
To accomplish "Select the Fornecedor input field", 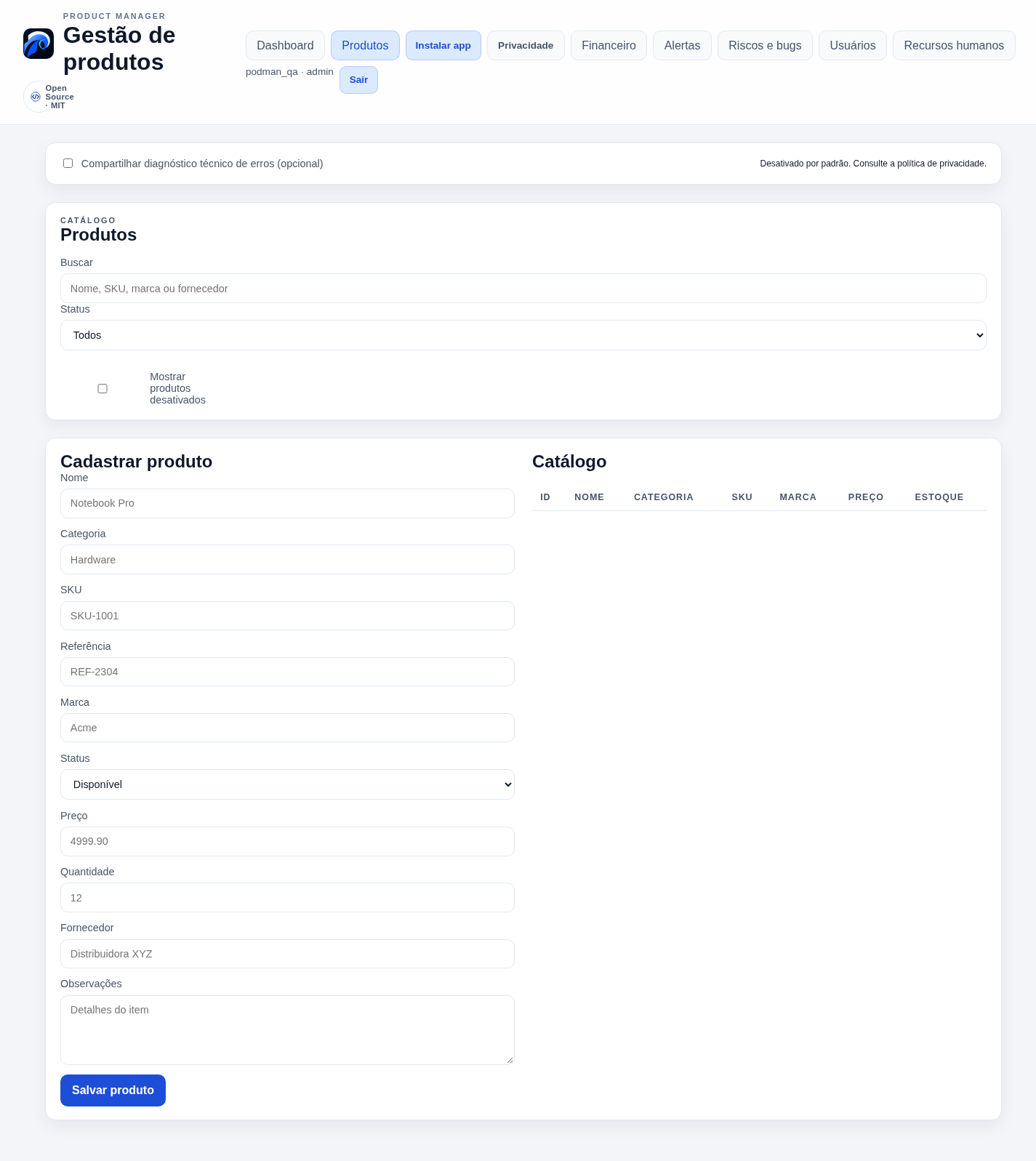I will pos(287,954).
